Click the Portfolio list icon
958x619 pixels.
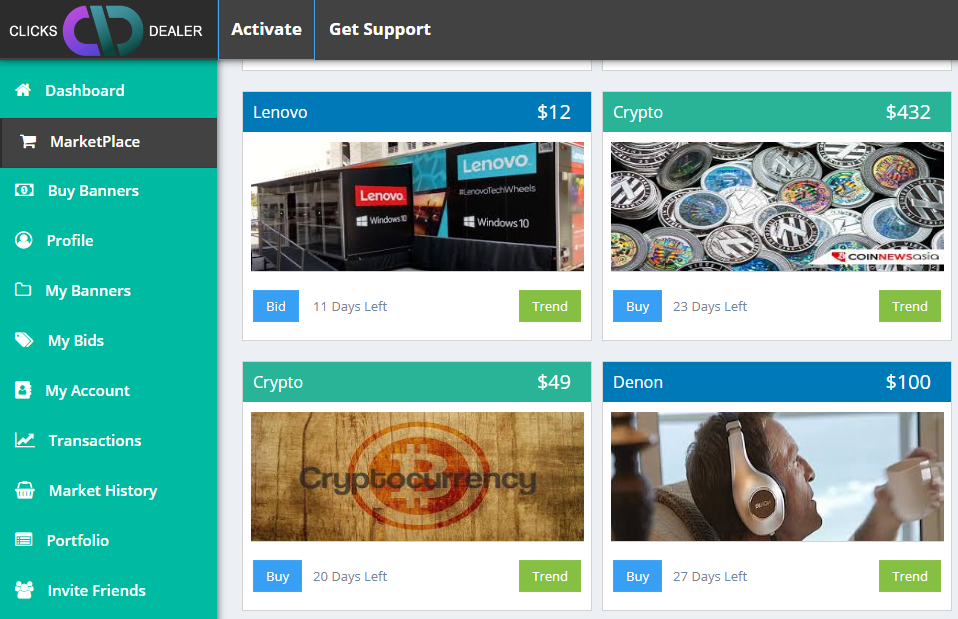click(24, 540)
